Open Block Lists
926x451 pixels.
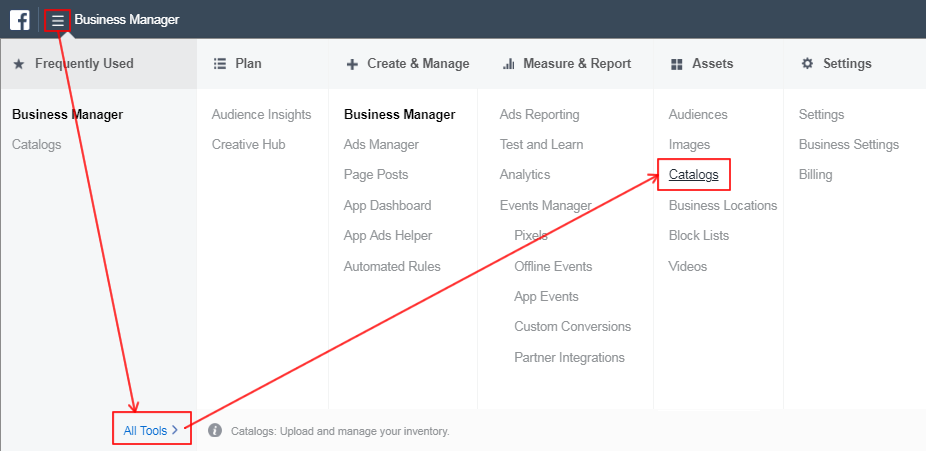[x=699, y=236]
